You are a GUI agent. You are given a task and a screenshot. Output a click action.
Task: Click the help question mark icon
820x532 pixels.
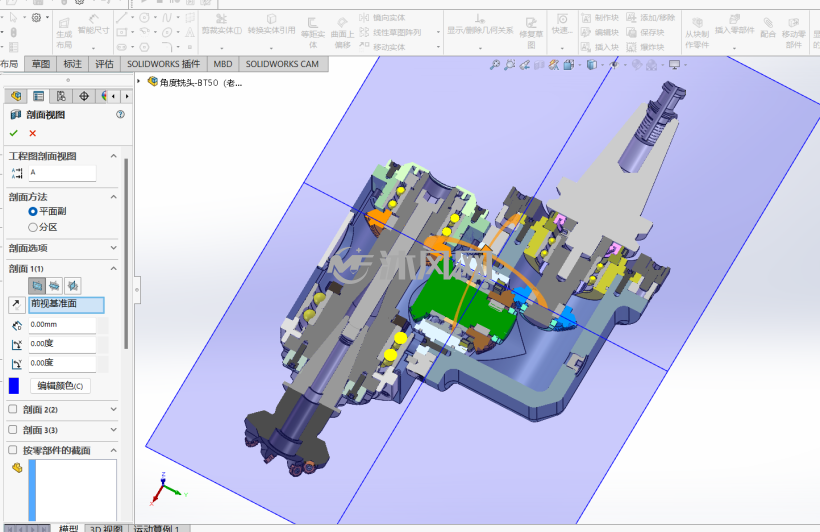tap(120, 114)
